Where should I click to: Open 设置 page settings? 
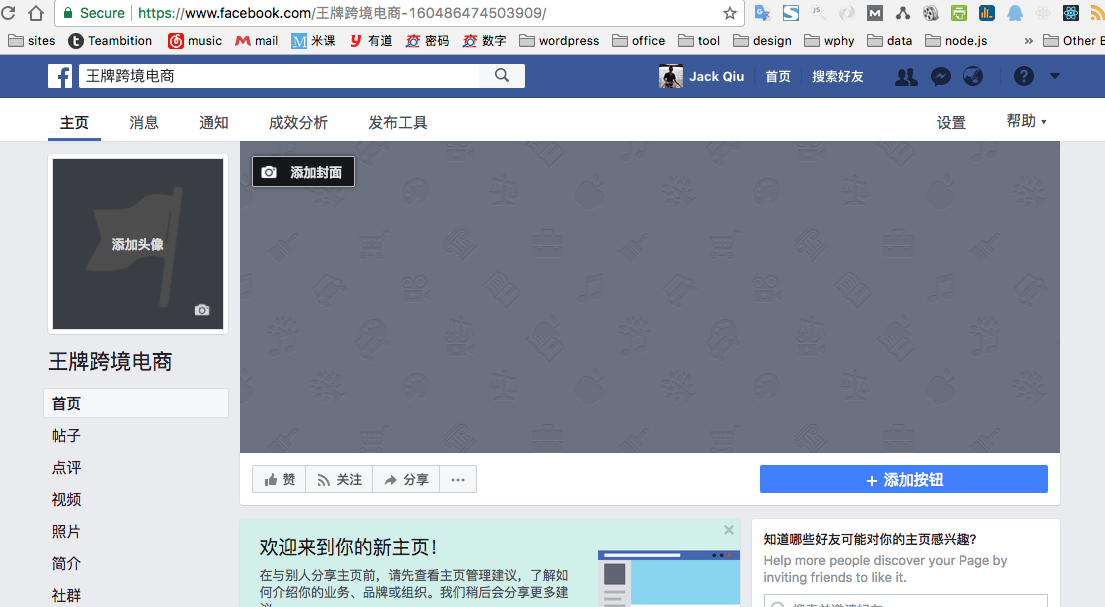[x=951, y=123]
